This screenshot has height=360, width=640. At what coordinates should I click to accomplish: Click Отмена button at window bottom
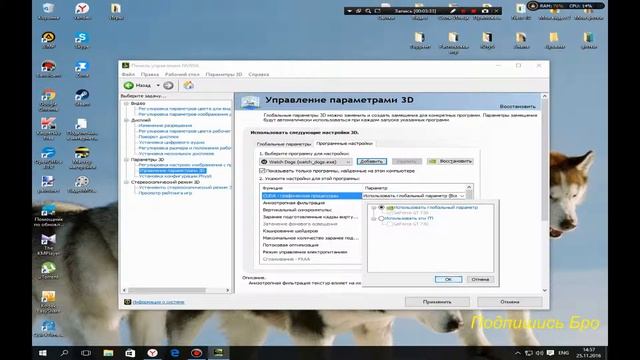[x=510, y=302]
